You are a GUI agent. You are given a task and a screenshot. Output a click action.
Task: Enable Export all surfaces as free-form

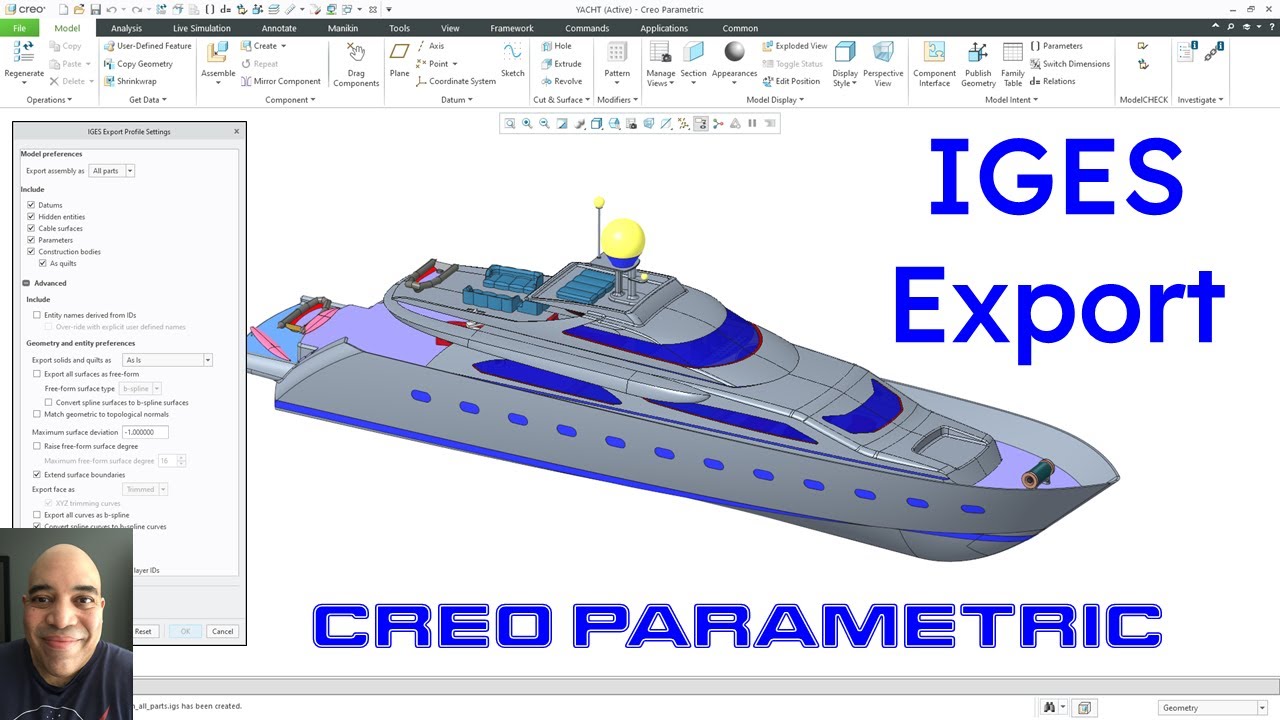point(37,374)
